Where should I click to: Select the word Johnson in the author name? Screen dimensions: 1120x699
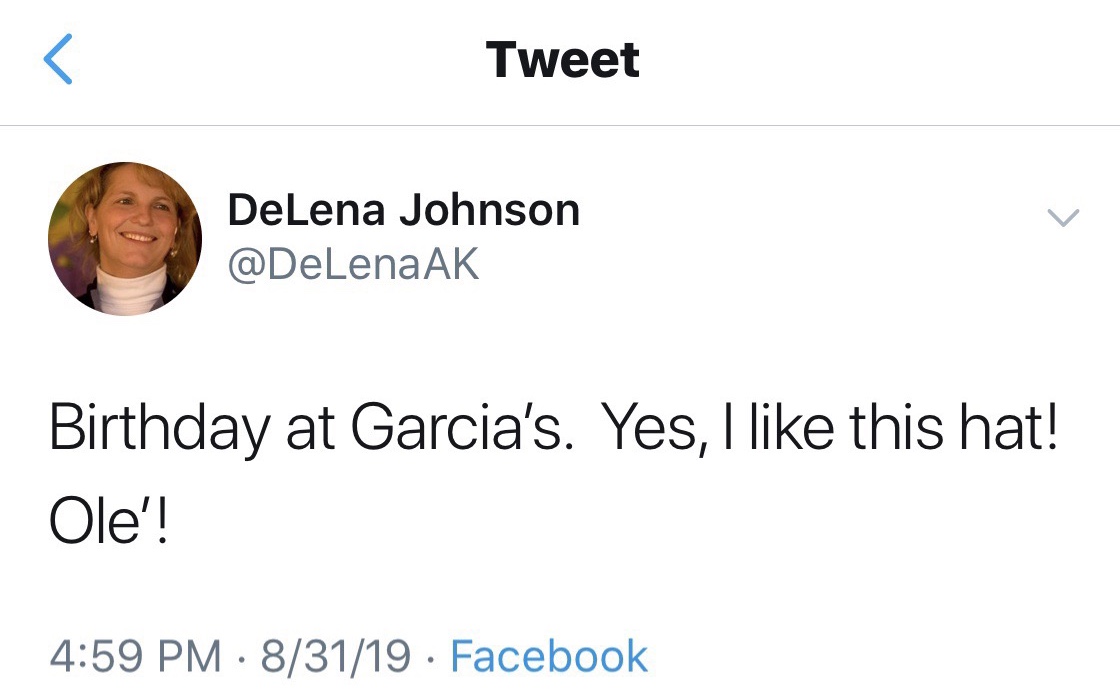pyautogui.click(x=489, y=210)
